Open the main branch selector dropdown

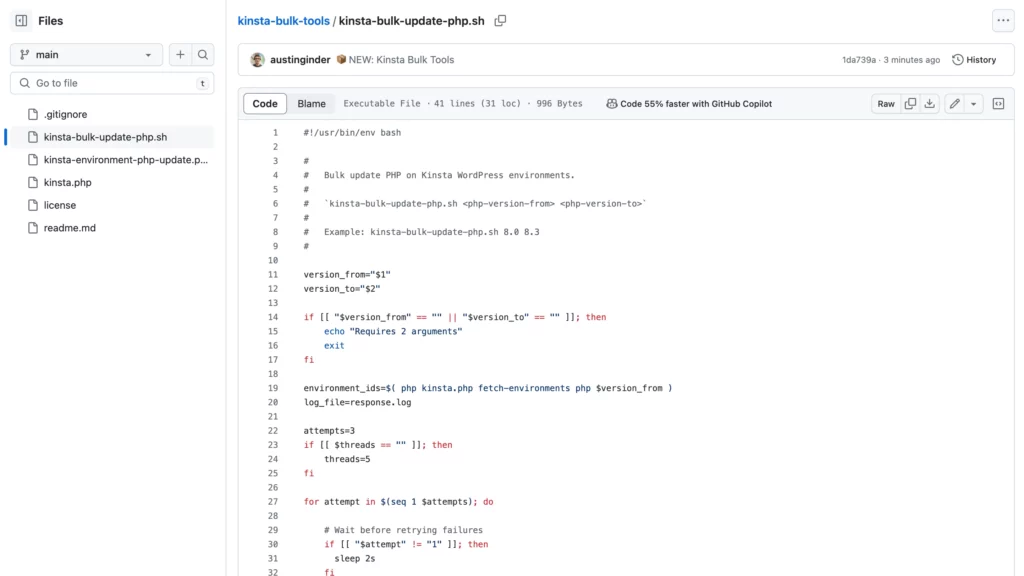[86, 55]
